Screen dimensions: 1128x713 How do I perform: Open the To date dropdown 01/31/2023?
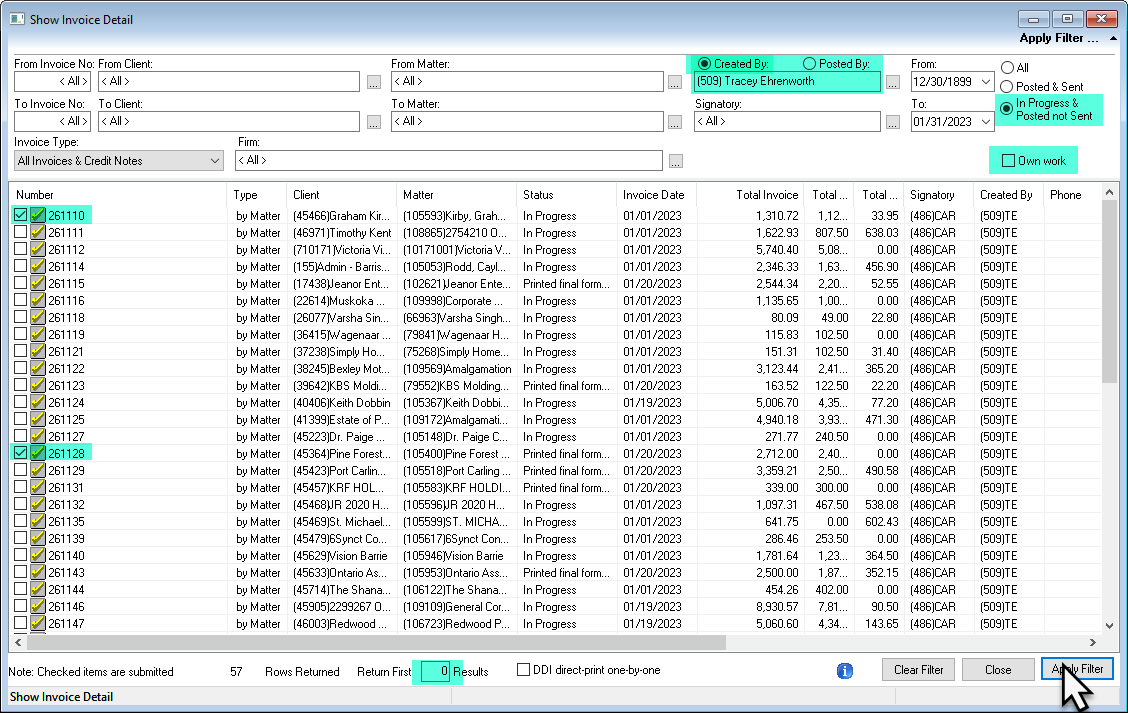(x=986, y=122)
